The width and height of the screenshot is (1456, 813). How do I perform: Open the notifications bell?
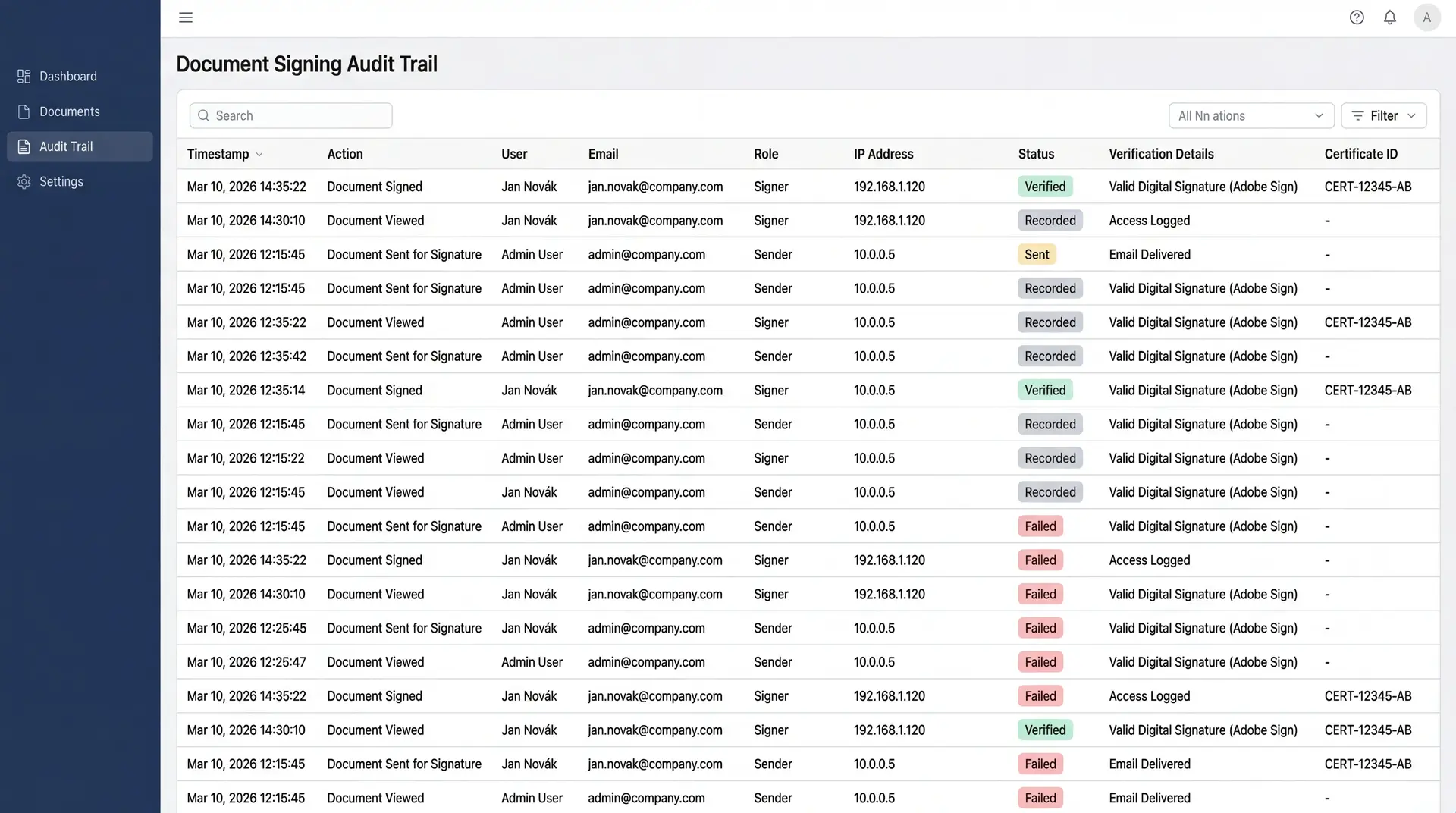pyautogui.click(x=1390, y=17)
